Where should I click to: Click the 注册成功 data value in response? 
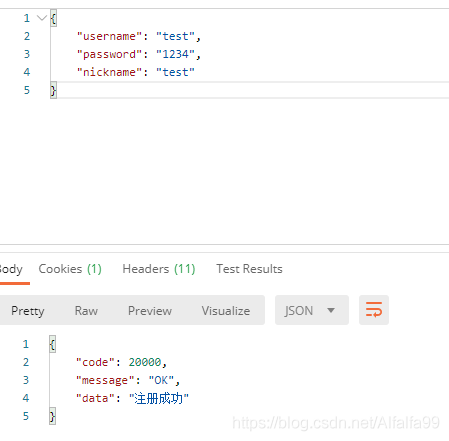(x=159, y=398)
